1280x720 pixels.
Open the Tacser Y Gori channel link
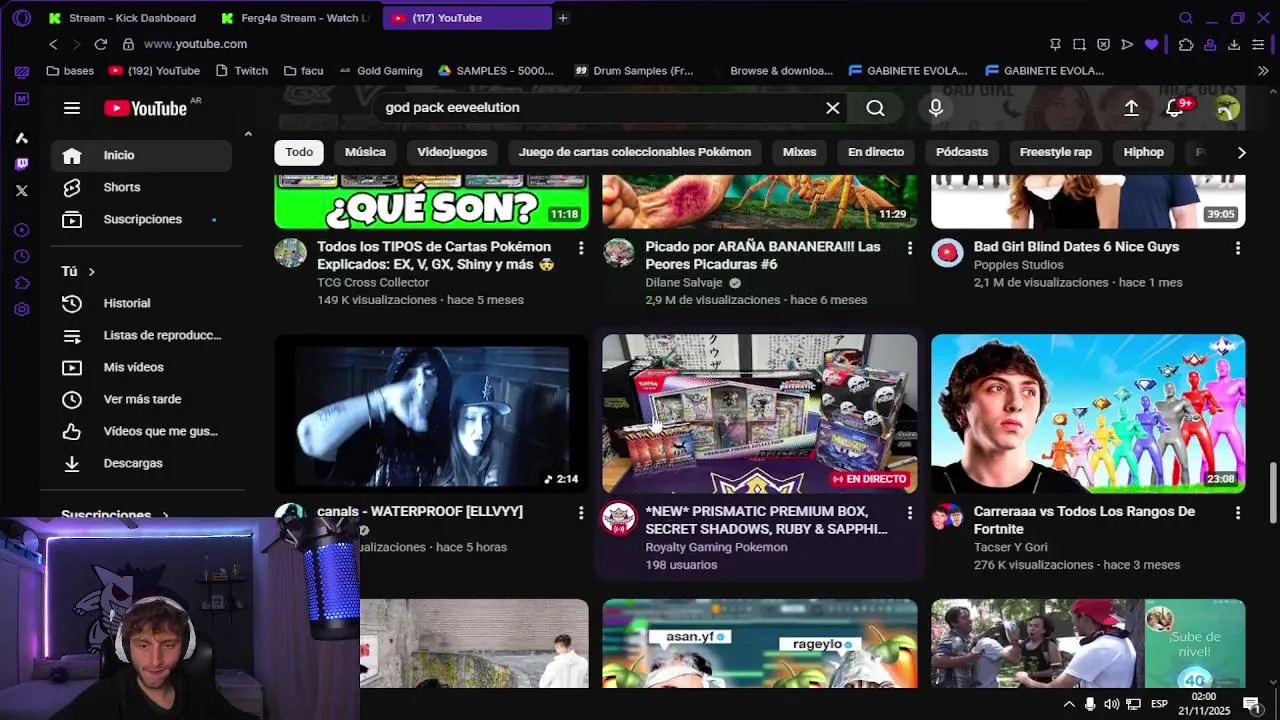[1011, 547]
